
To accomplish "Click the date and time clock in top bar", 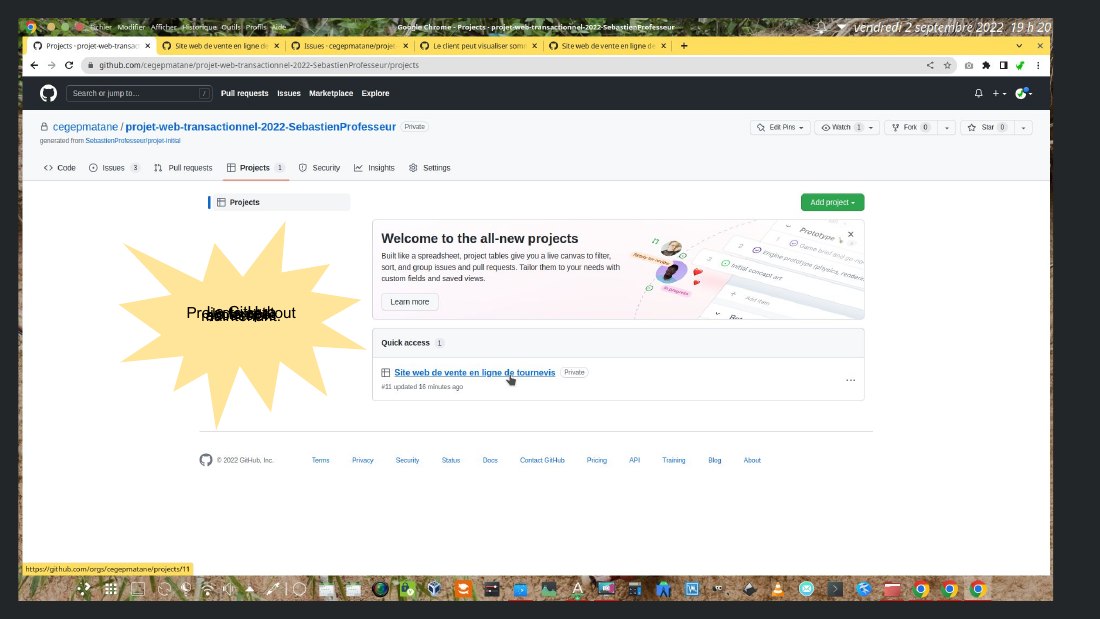I will pyautogui.click(x=952, y=27).
